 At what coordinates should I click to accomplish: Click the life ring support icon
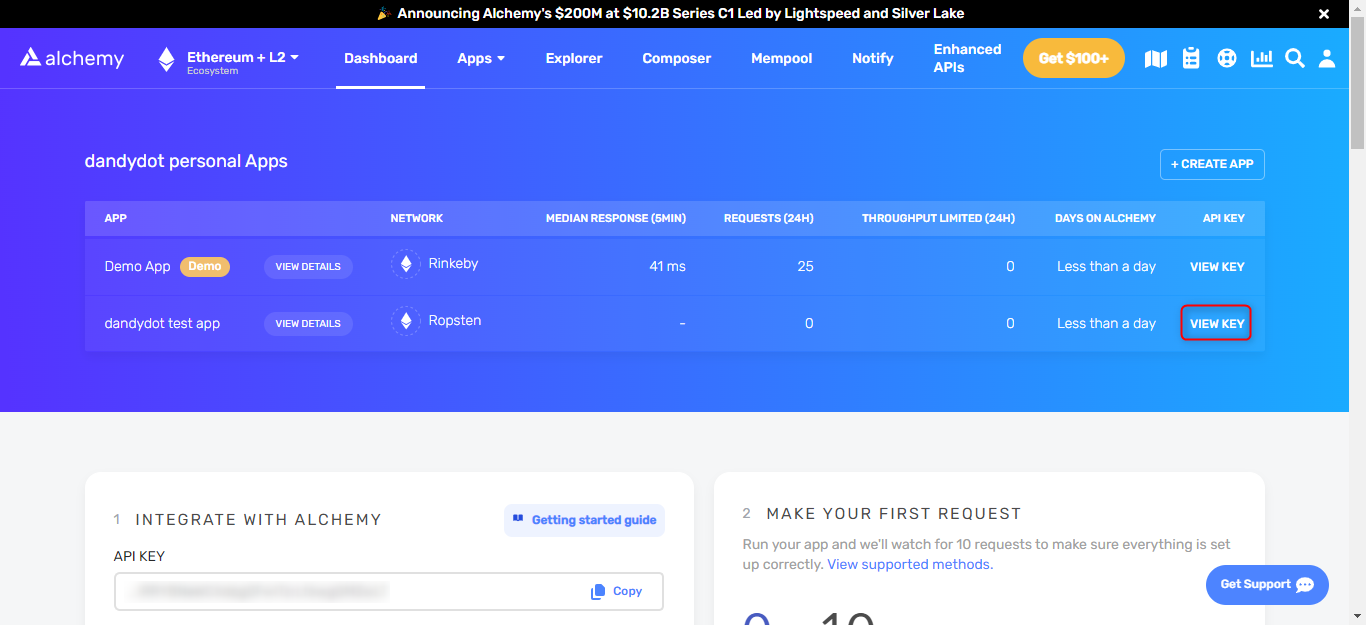pyautogui.click(x=1227, y=59)
